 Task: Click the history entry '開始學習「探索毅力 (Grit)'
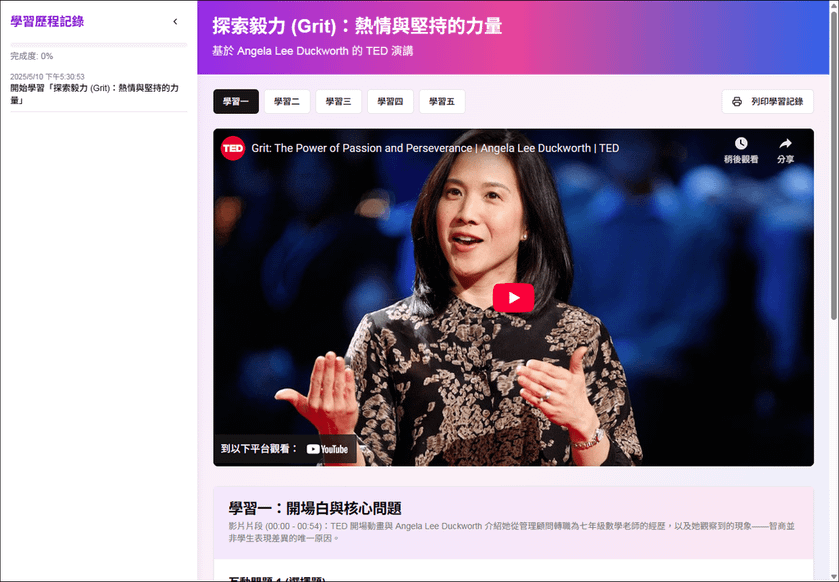95,94
